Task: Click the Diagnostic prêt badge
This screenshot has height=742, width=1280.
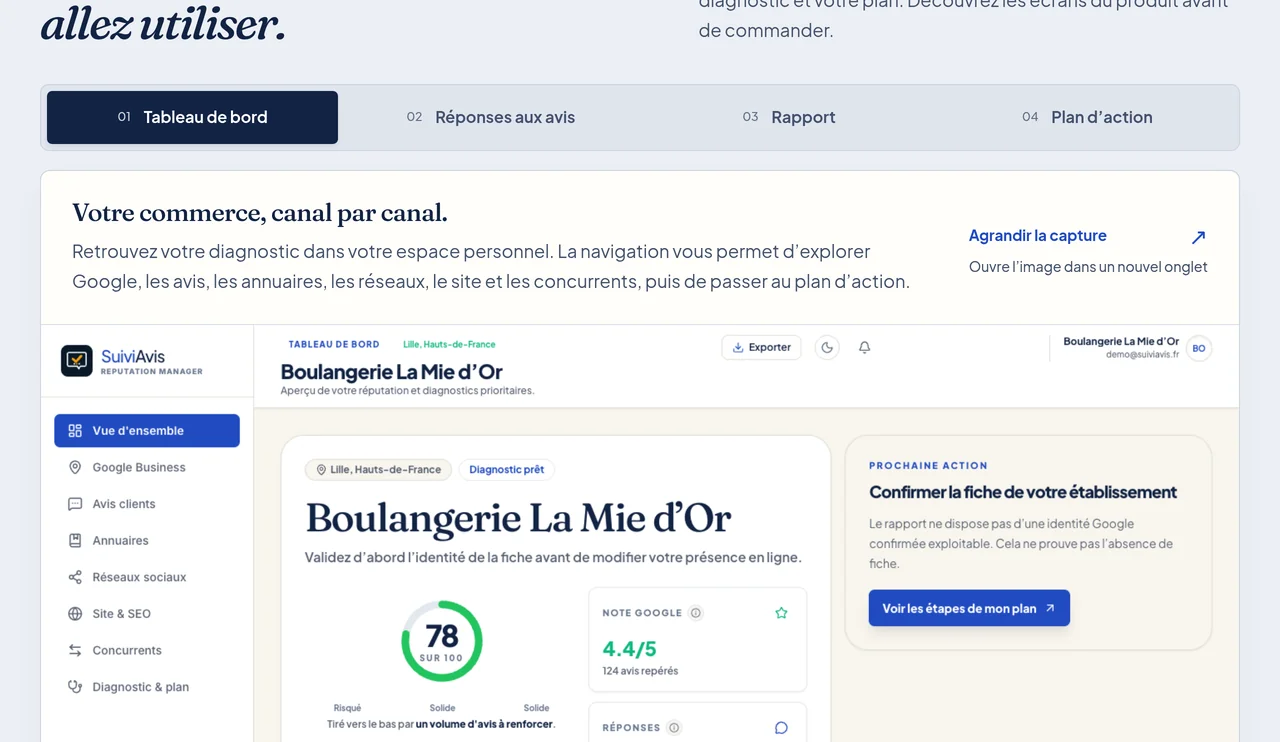Action: [507, 470]
